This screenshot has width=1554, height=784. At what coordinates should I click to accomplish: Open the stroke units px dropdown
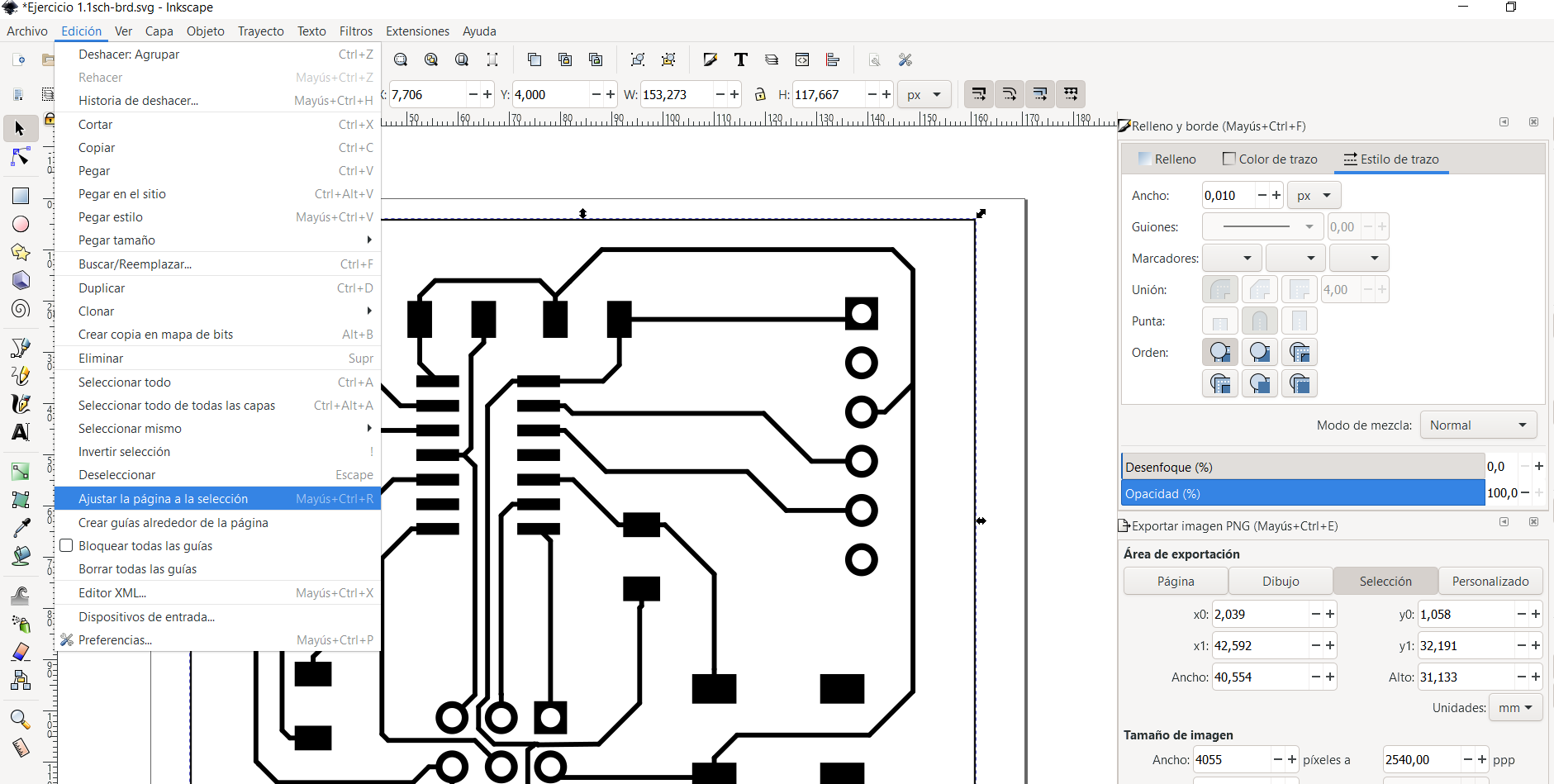pos(1314,195)
